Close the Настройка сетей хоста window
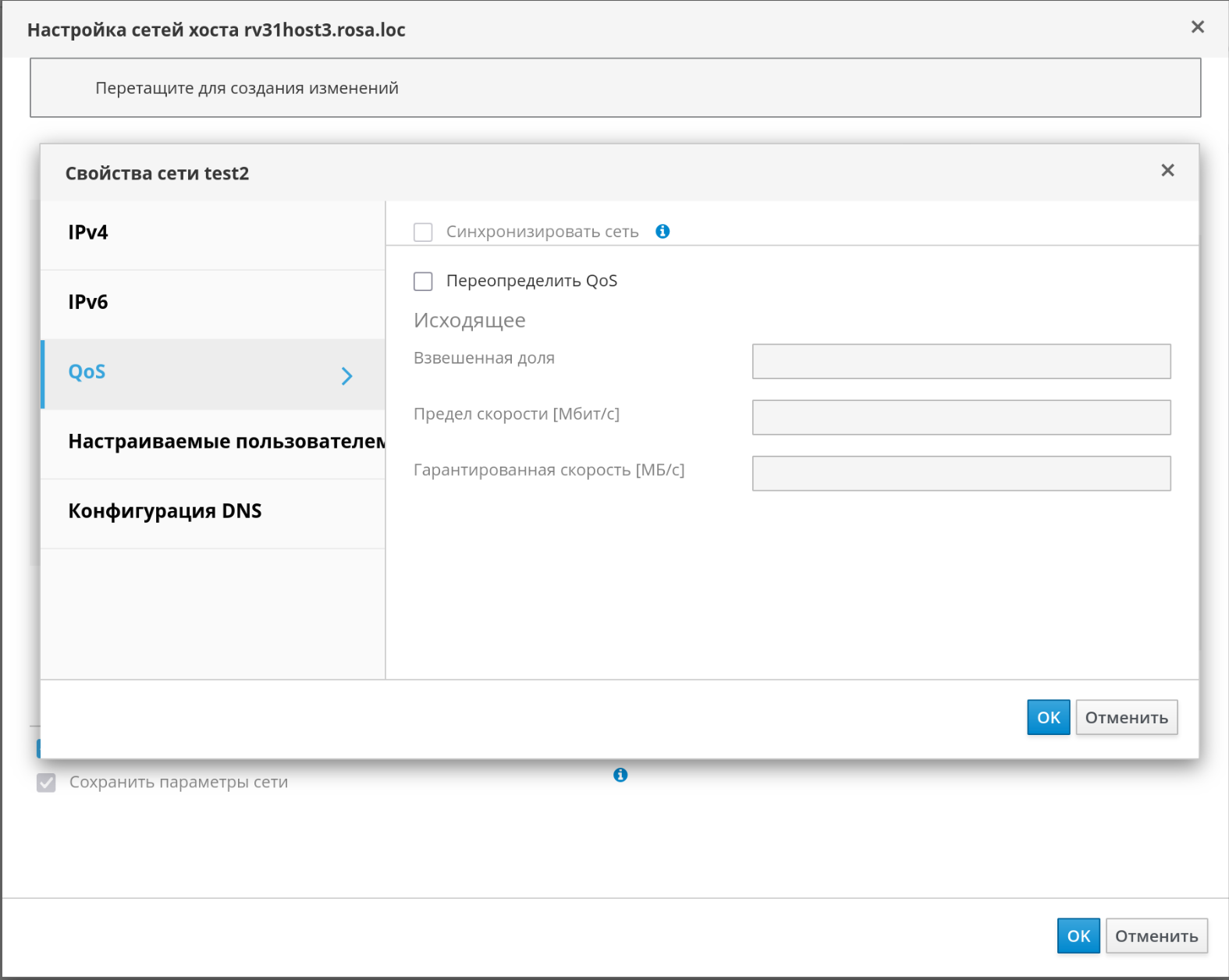Screen dimensions: 1229x980 point(1198,27)
